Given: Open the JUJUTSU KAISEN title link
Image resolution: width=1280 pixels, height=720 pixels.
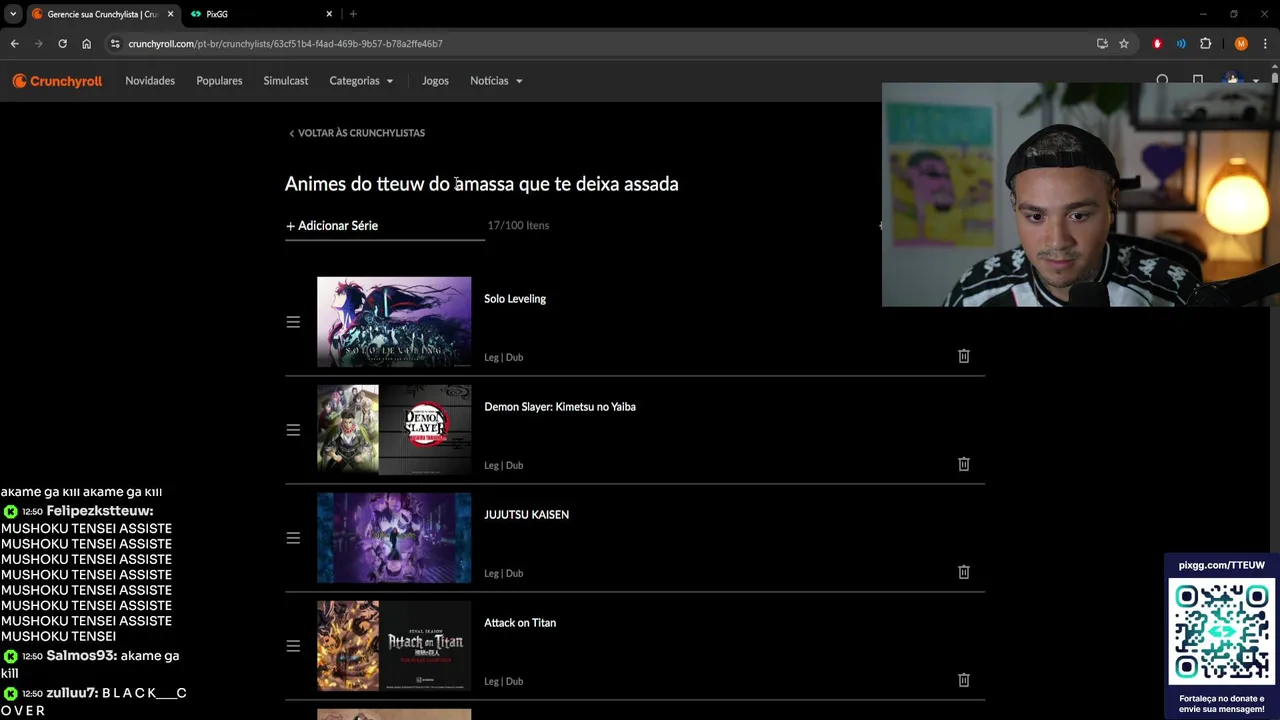Looking at the screenshot, I should pos(526,515).
